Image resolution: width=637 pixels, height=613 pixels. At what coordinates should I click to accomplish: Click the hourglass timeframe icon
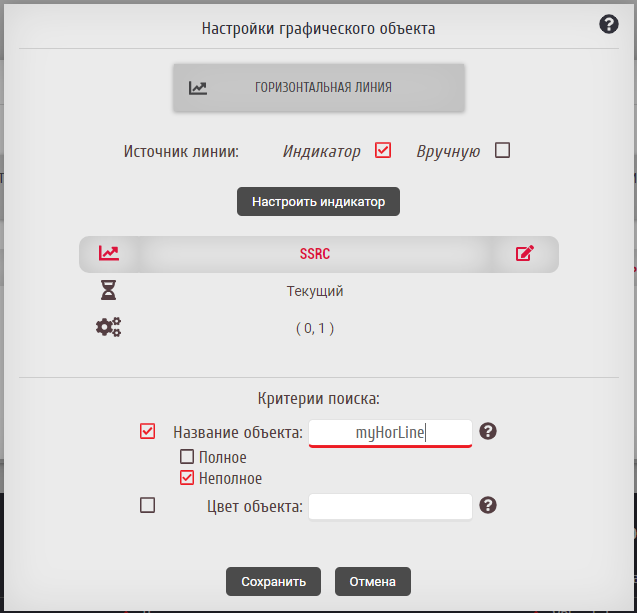(x=109, y=291)
